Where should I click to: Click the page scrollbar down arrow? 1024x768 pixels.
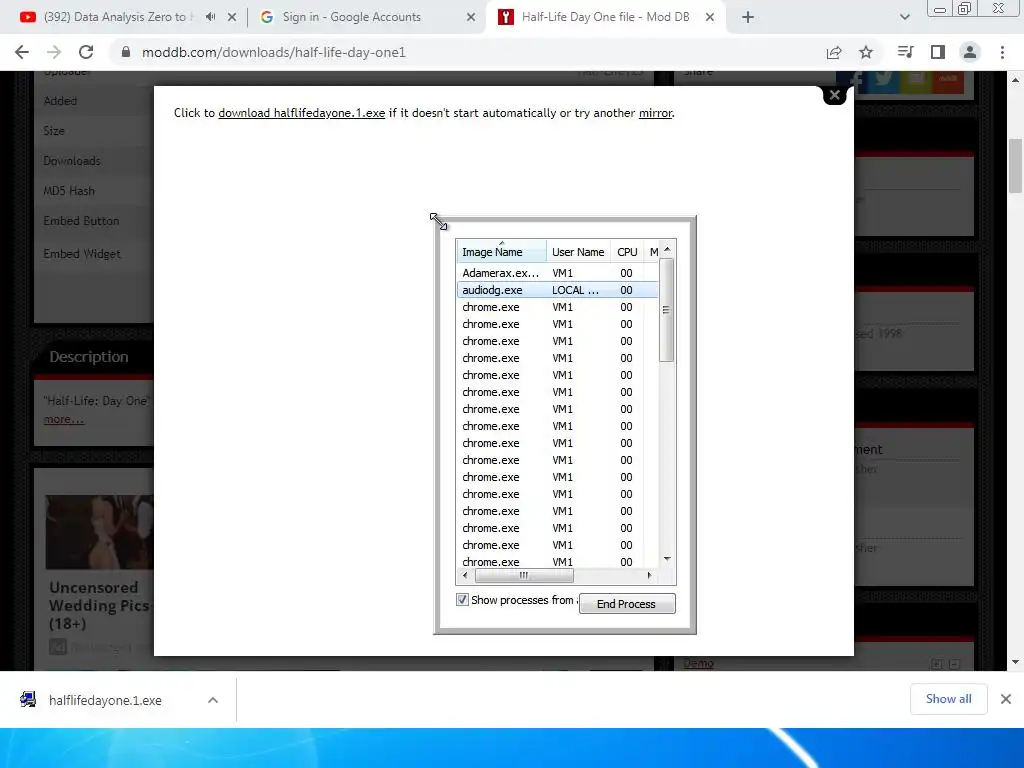pyautogui.click(x=1016, y=662)
